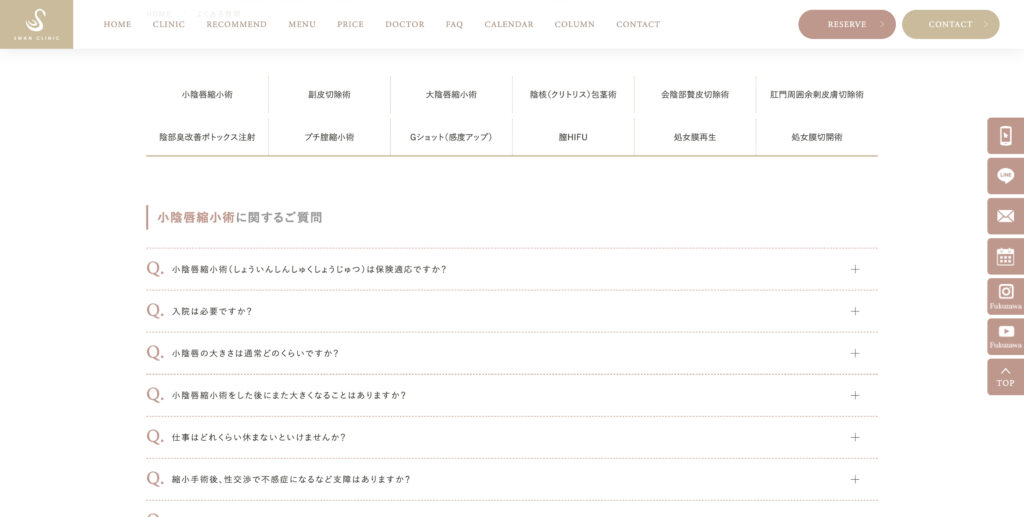This screenshot has height=517, width=1024.
Task: Select the 小陰唇縮小術 category tab
Action: click(x=207, y=95)
